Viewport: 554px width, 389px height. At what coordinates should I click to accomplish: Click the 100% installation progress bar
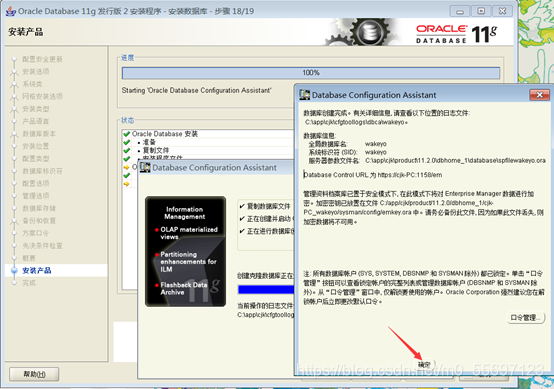click(311, 73)
